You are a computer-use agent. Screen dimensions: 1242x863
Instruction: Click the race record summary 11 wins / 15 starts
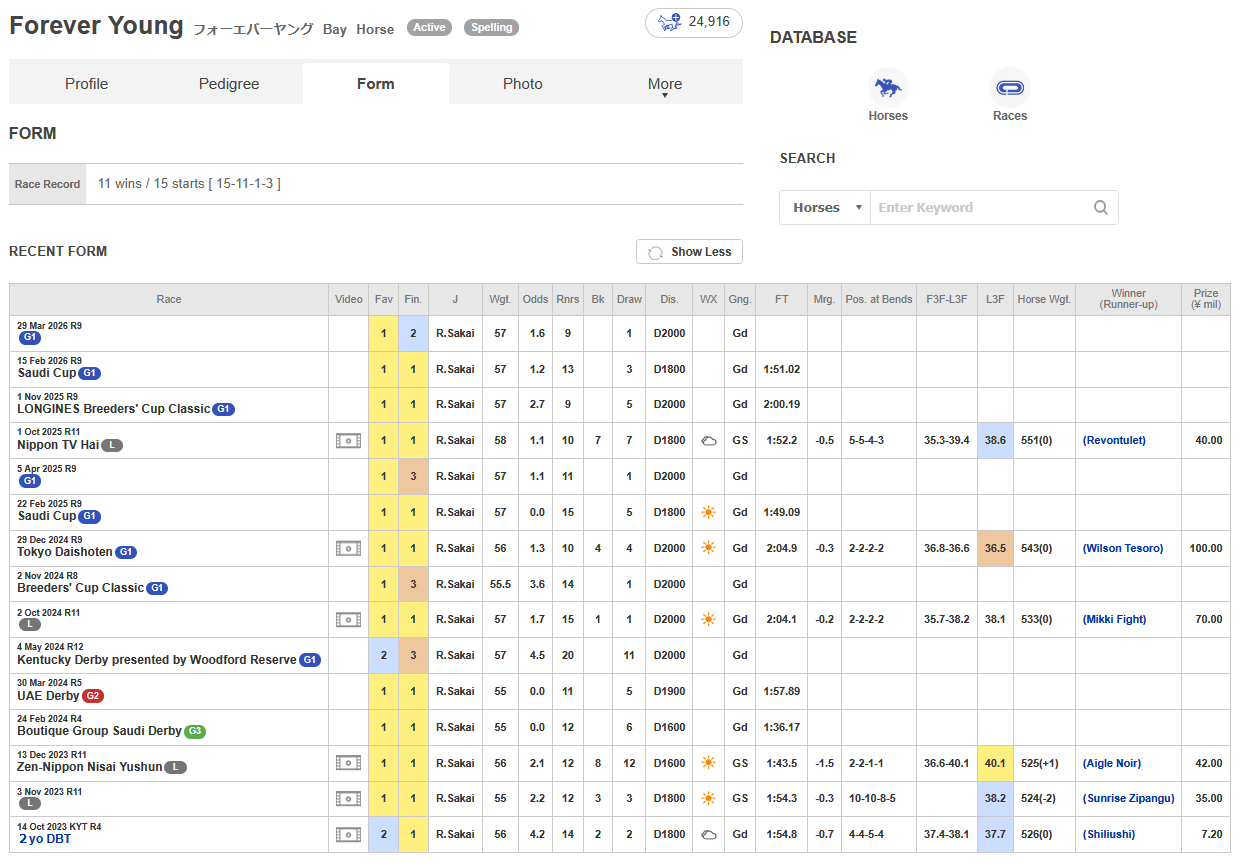(189, 184)
